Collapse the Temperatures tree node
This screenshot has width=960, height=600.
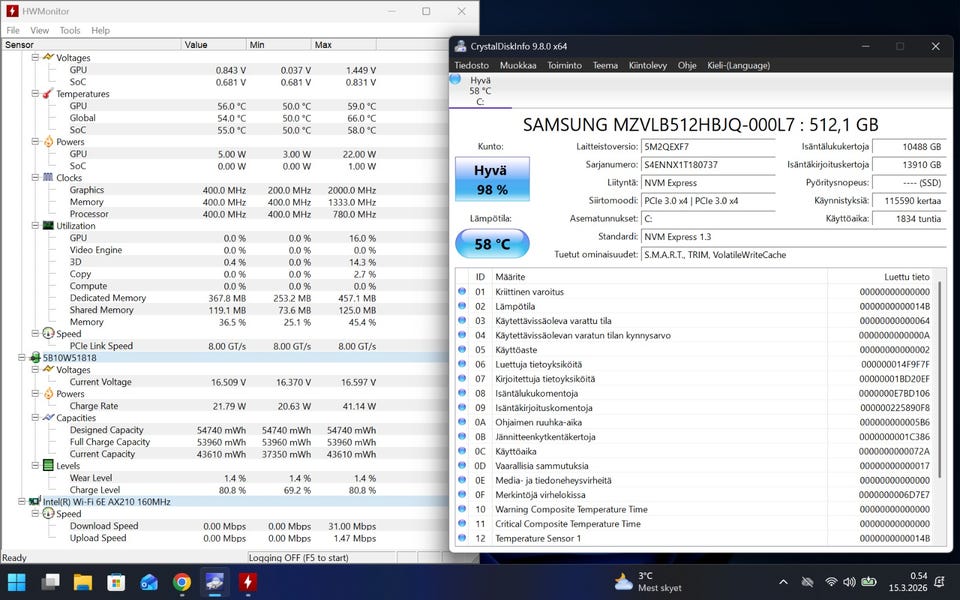pos(35,94)
